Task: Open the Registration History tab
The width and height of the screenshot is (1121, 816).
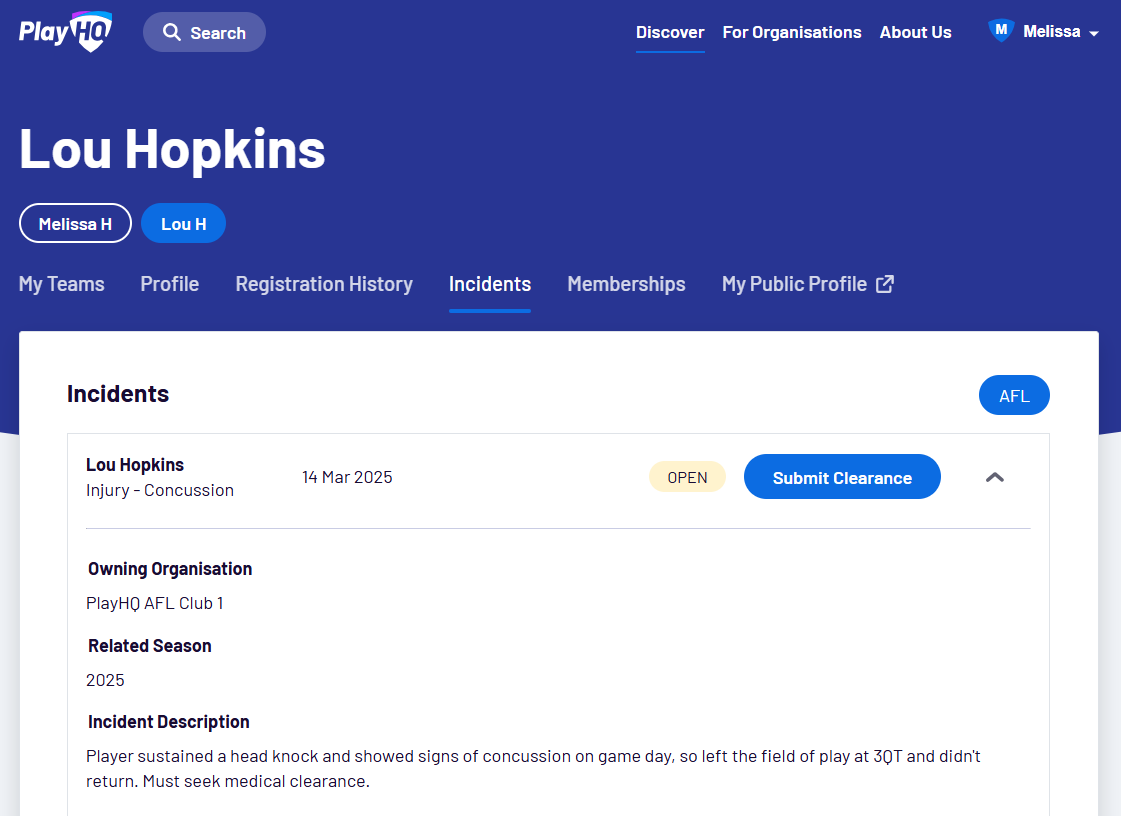Action: [324, 284]
